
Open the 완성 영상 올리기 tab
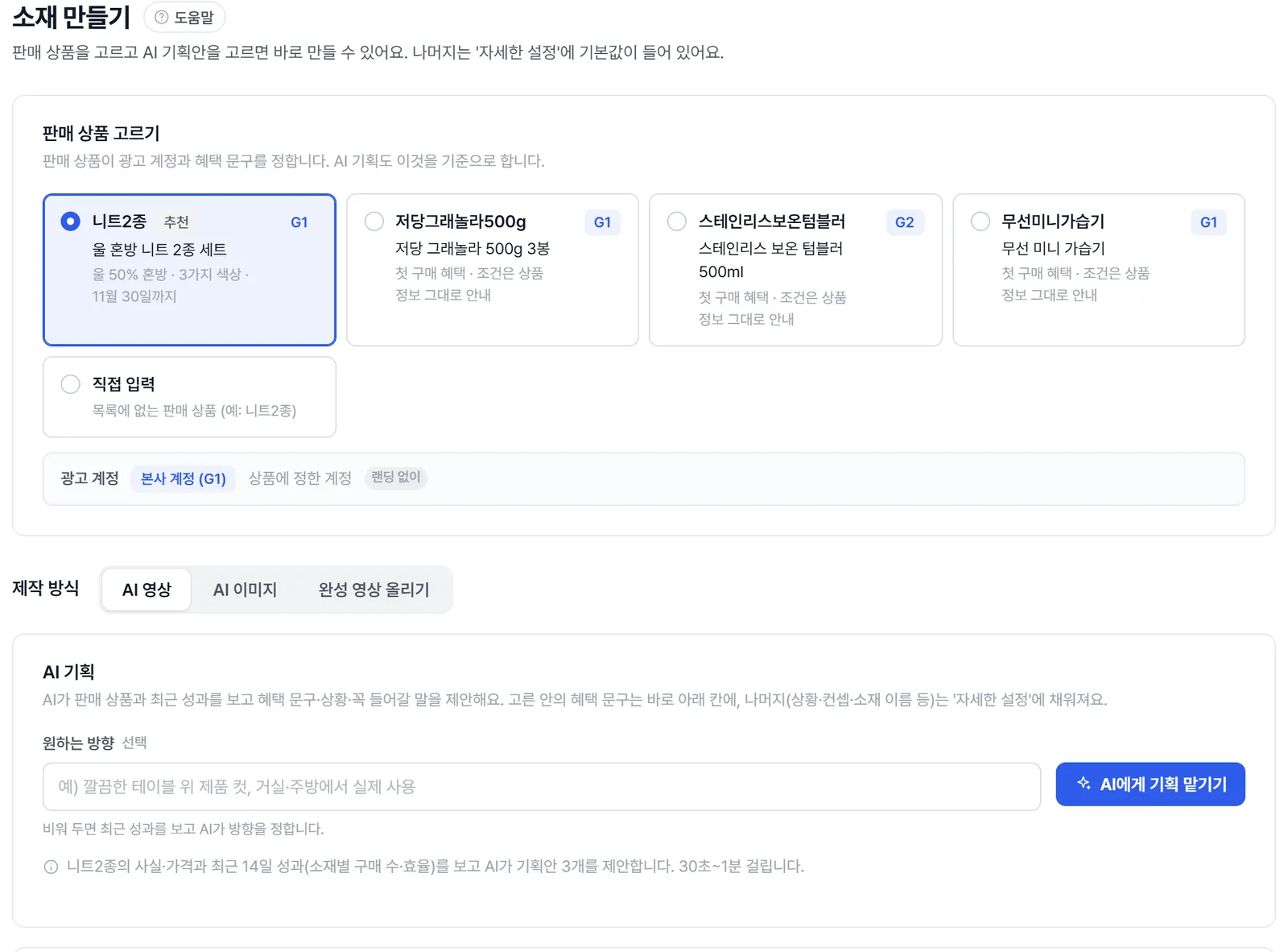(374, 590)
